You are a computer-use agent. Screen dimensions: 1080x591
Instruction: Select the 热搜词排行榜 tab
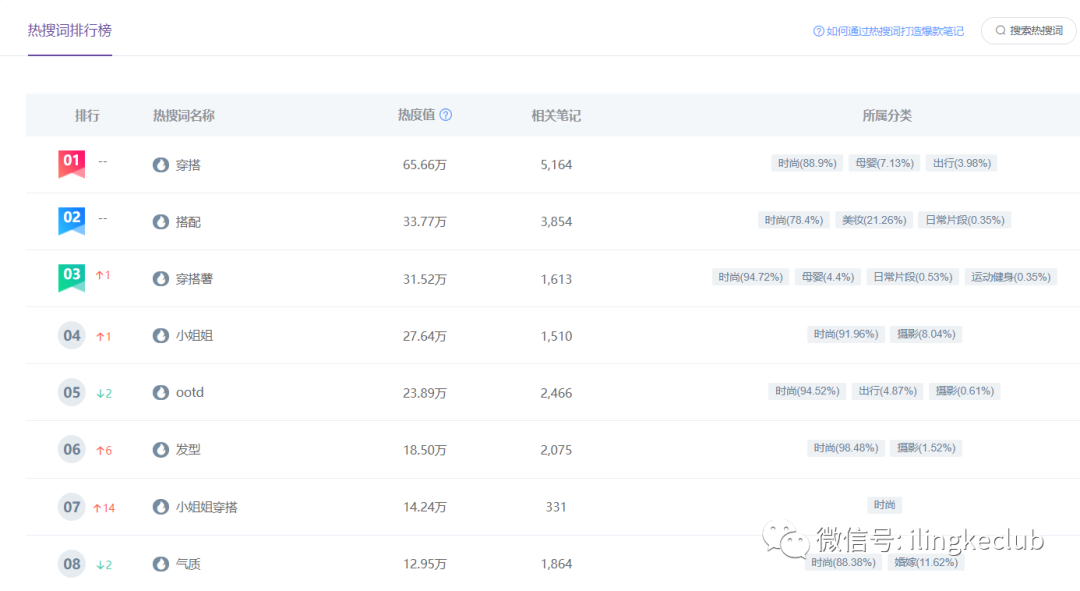click(x=70, y=30)
